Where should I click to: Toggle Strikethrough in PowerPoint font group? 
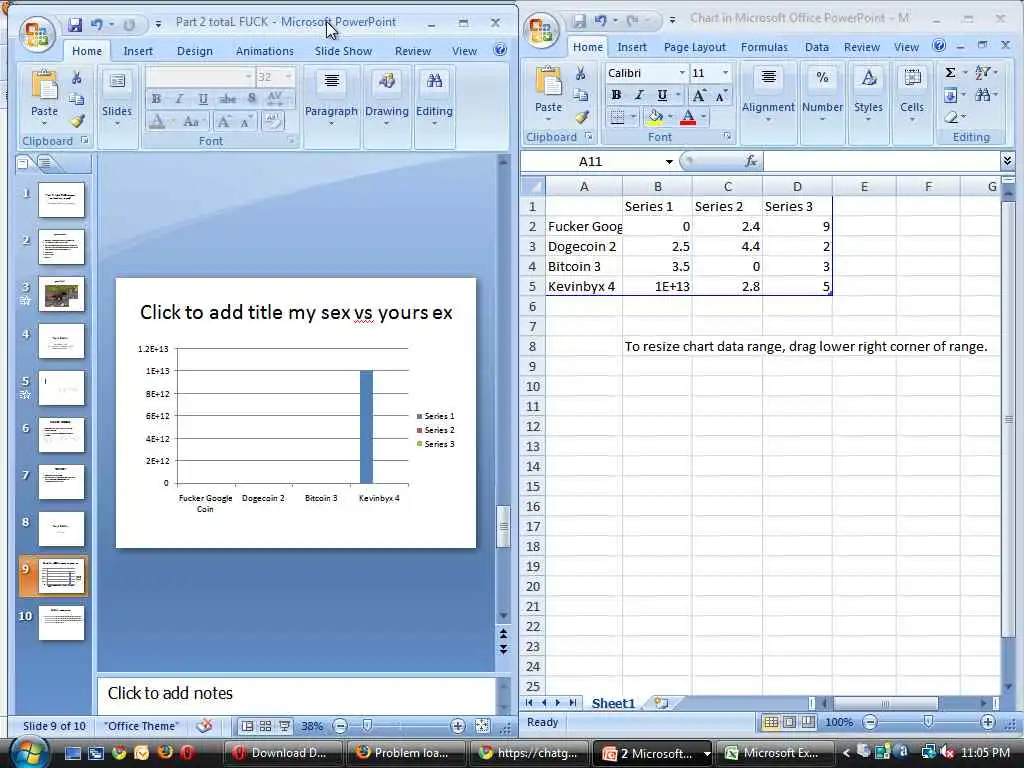227,99
